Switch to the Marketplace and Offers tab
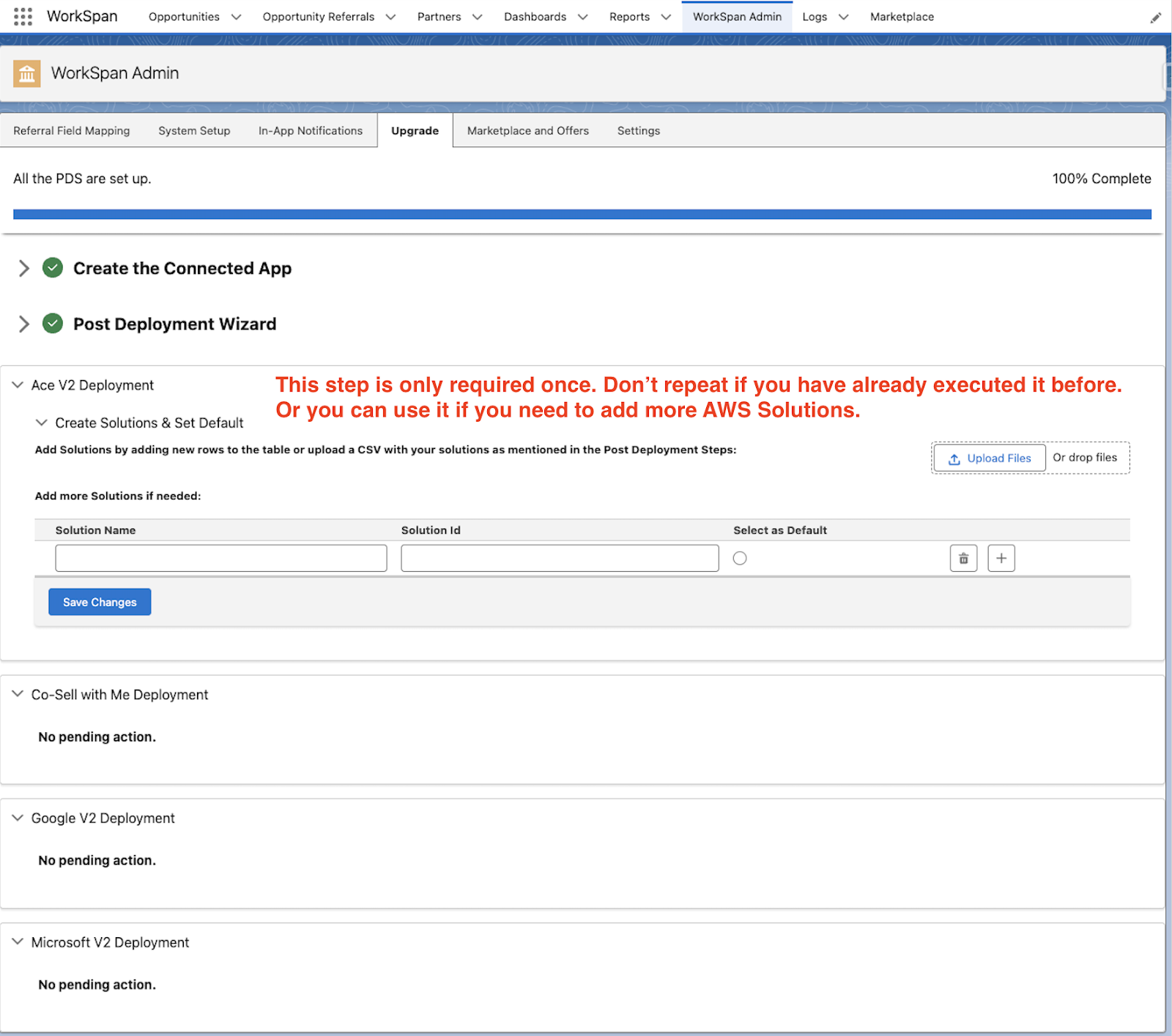Image resolution: width=1172 pixels, height=1036 pixels. tap(527, 130)
